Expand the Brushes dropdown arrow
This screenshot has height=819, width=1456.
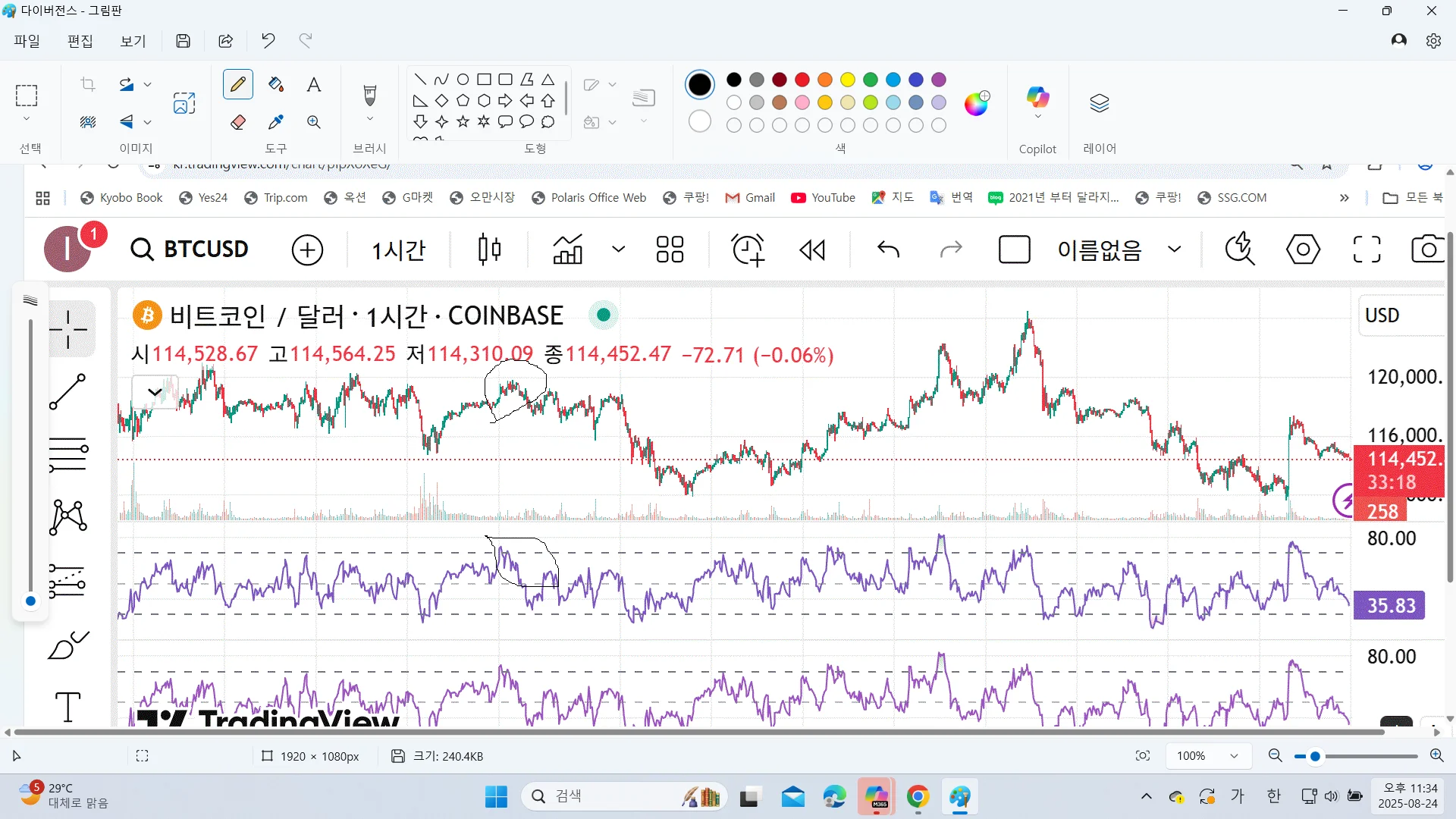pos(369,119)
